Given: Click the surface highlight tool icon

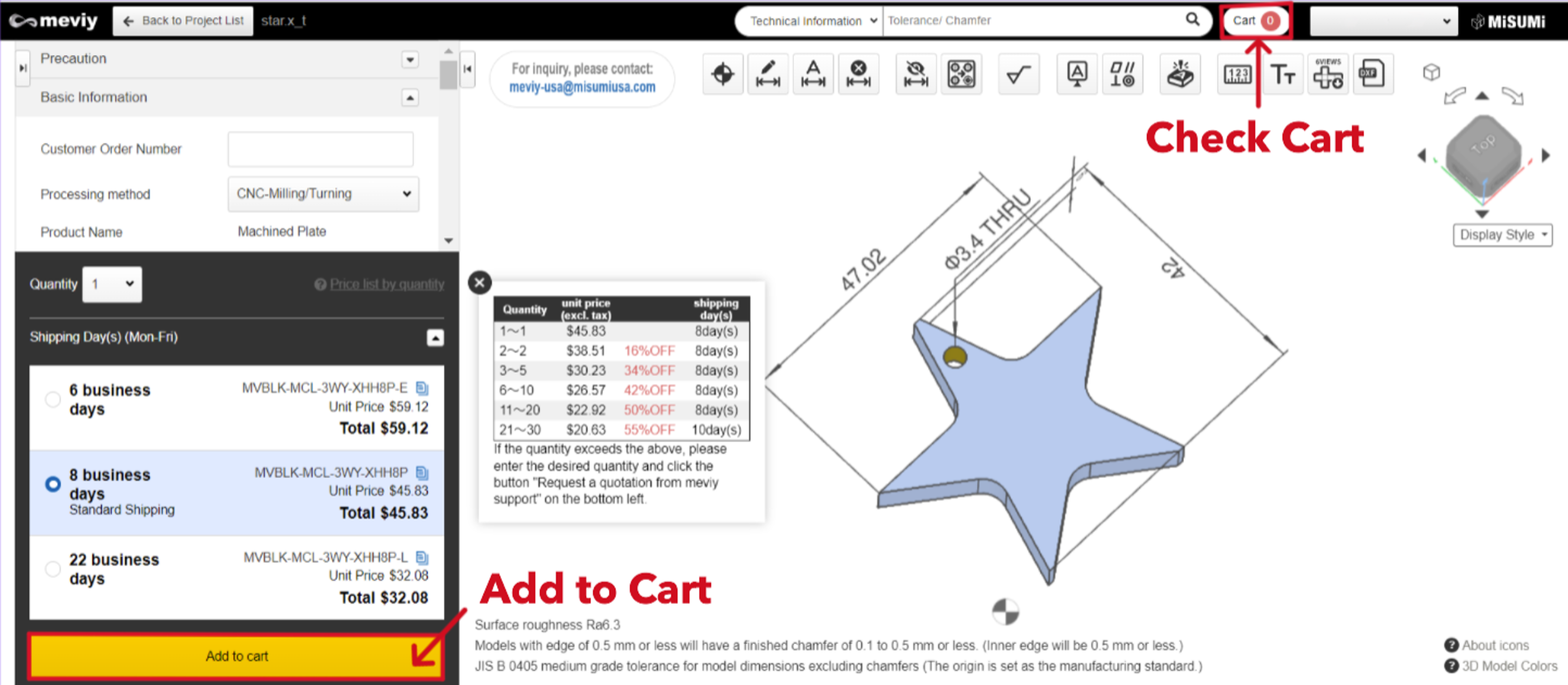Looking at the screenshot, I should (1180, 74).
